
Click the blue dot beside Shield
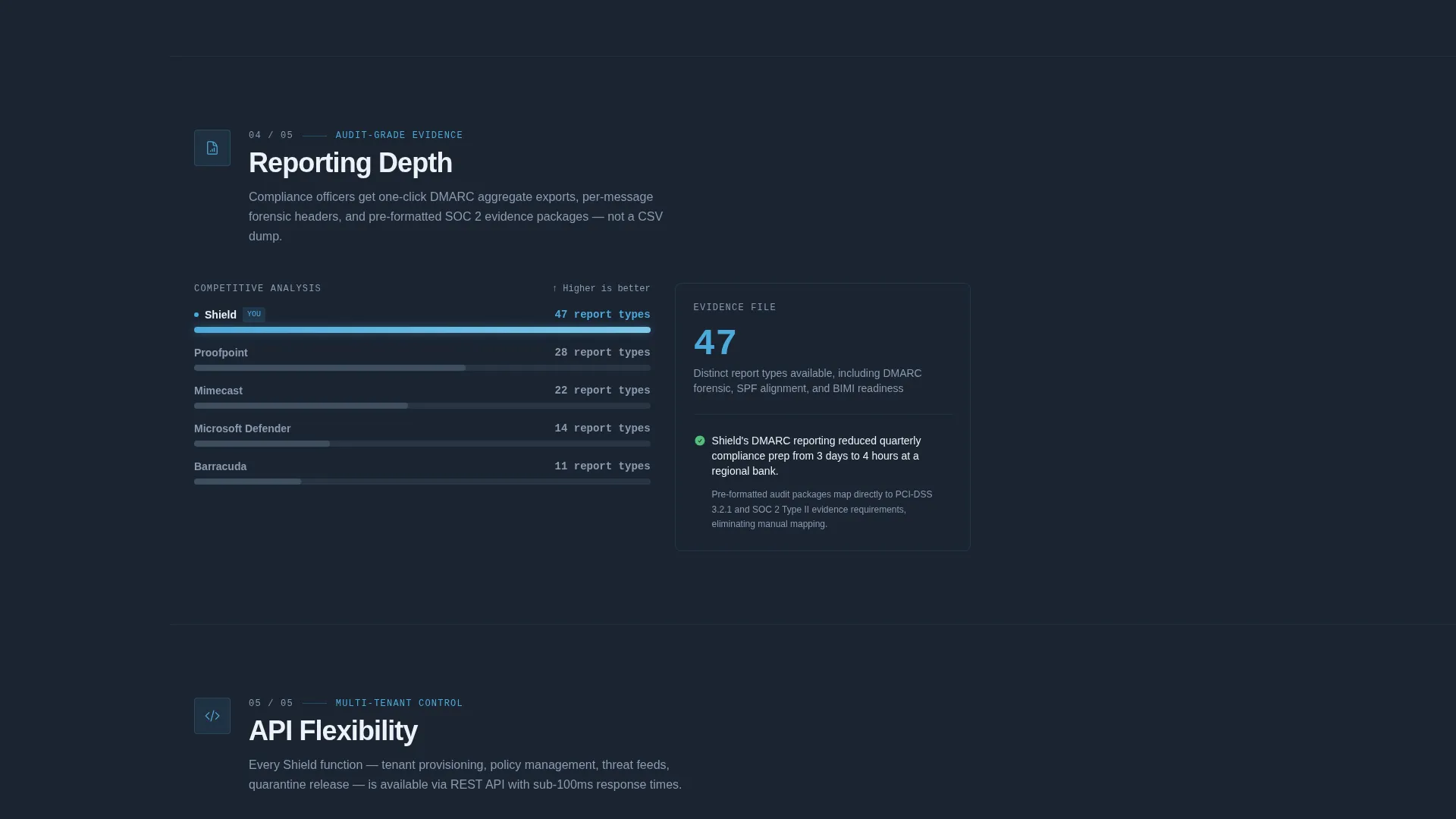click(196, 315)
